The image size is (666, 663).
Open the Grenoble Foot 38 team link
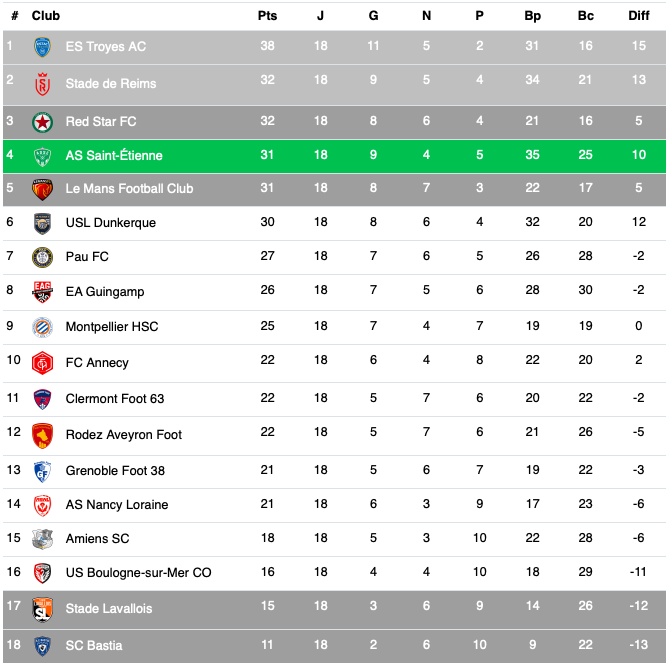[x=115, y=470]
